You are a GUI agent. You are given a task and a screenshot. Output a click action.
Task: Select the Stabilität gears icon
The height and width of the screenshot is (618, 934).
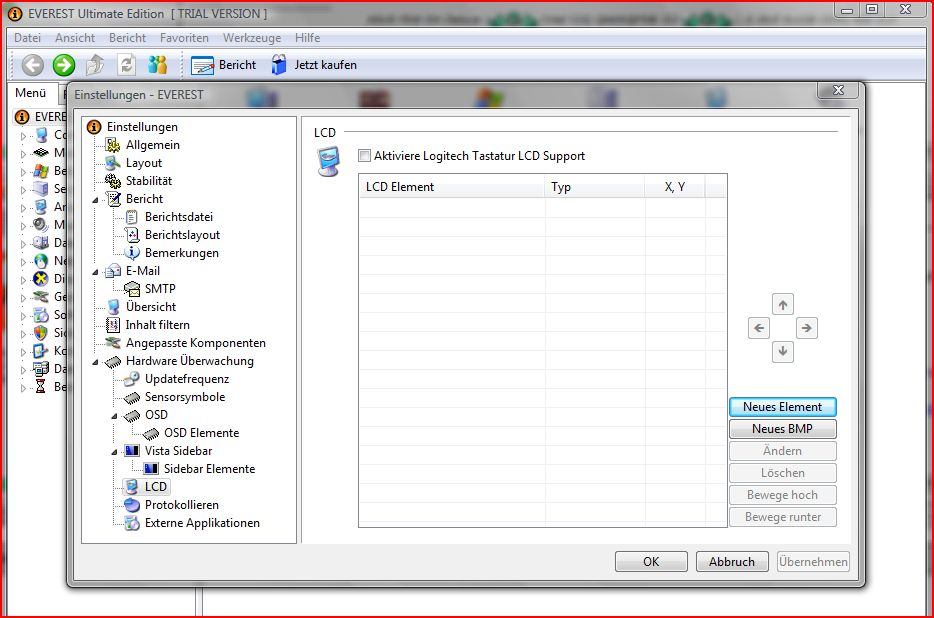point(113,181)
